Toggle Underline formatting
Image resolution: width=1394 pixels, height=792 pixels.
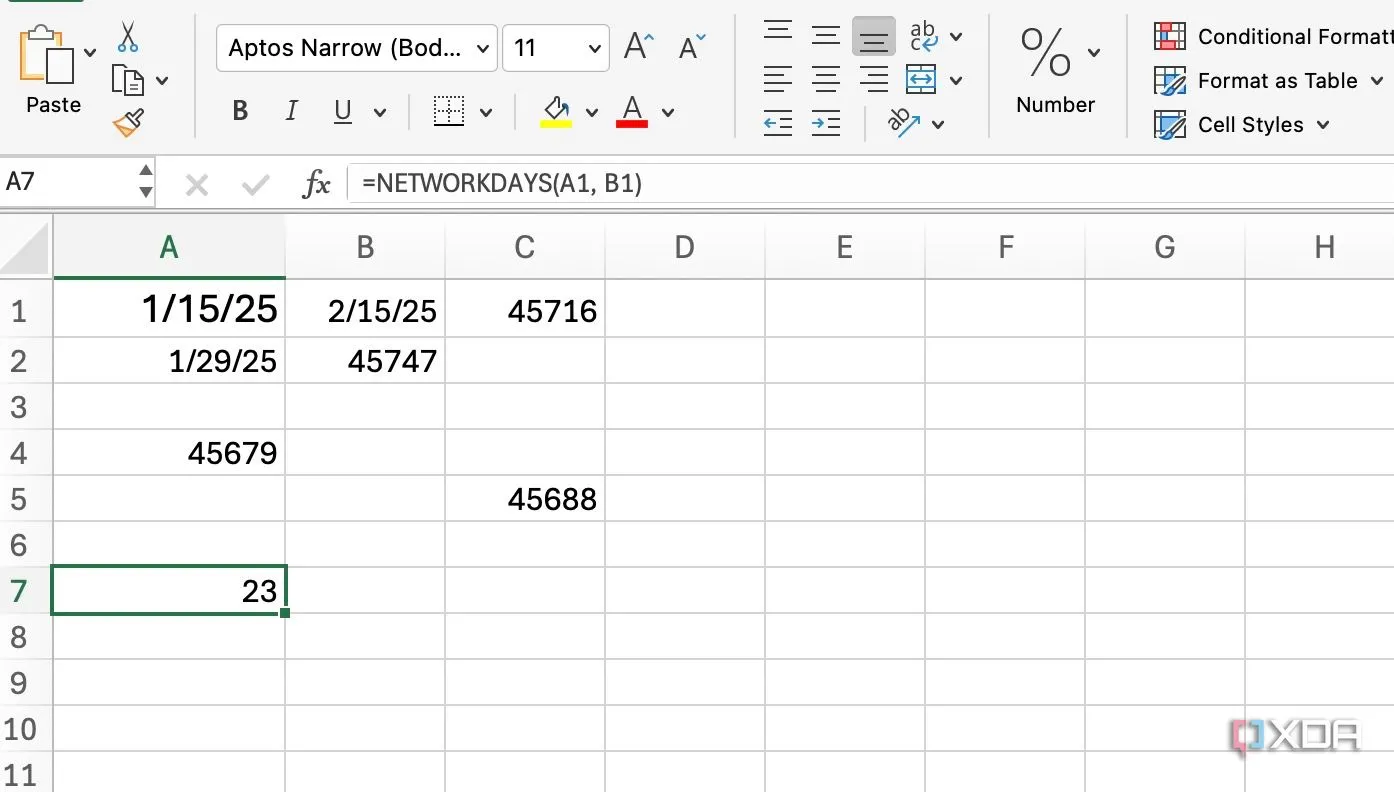tap(343, 111)
